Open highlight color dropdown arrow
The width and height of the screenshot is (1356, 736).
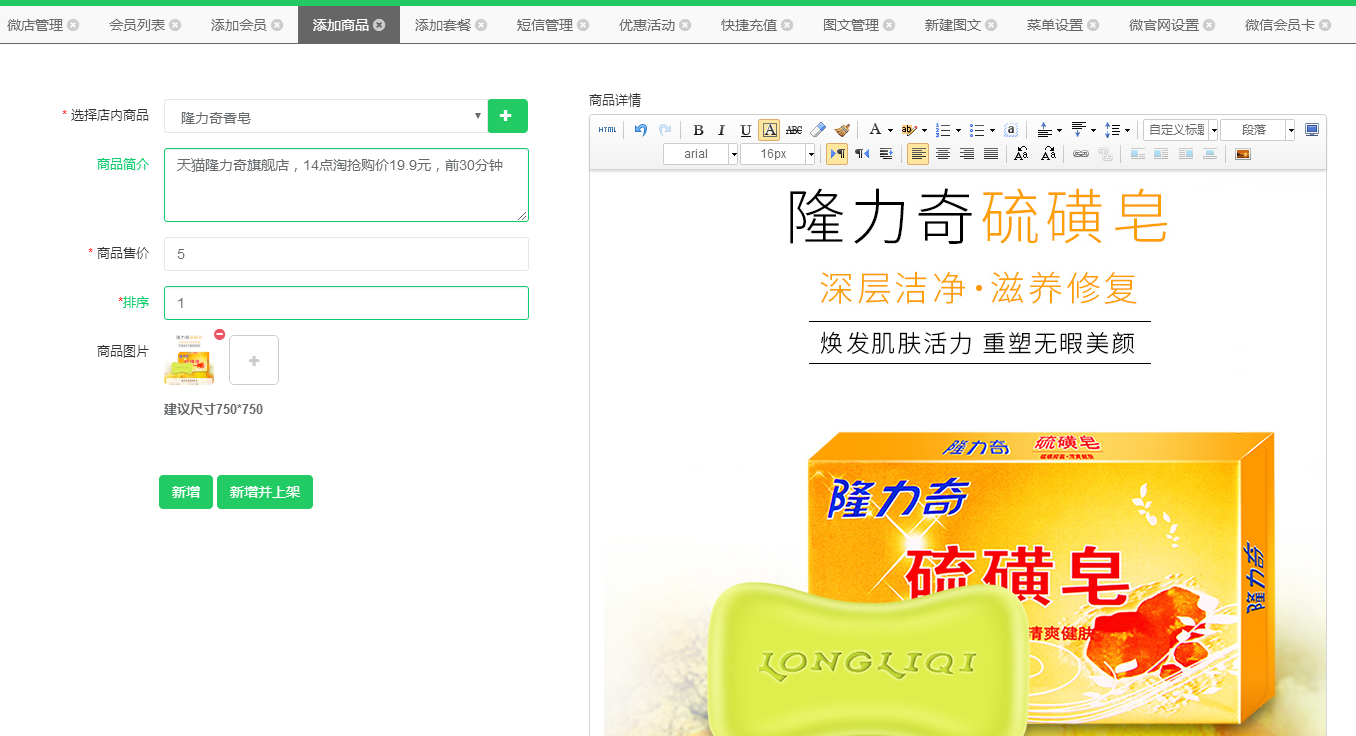coord(924,130)
